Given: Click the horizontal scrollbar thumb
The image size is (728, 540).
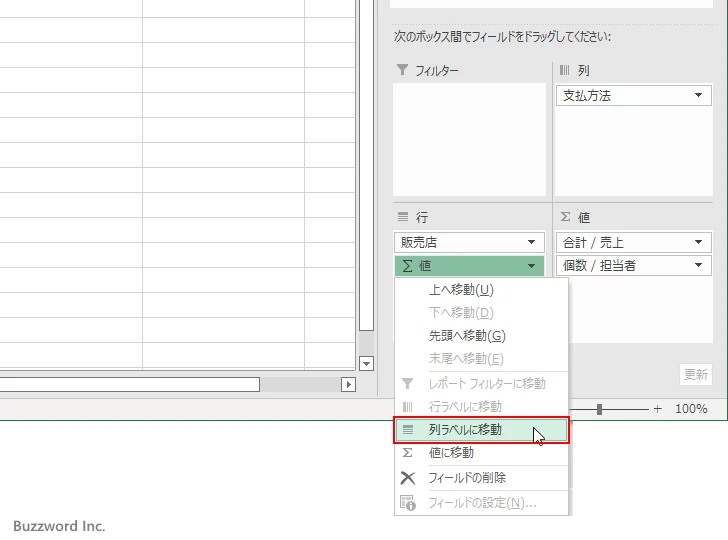Looking at the screenshot, I should point(130,384).
